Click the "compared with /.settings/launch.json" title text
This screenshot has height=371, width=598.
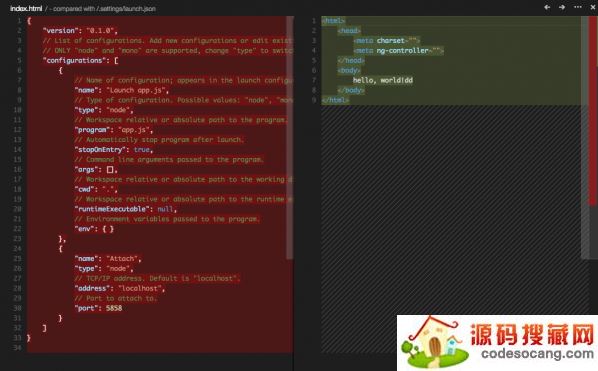coord(104,8)
